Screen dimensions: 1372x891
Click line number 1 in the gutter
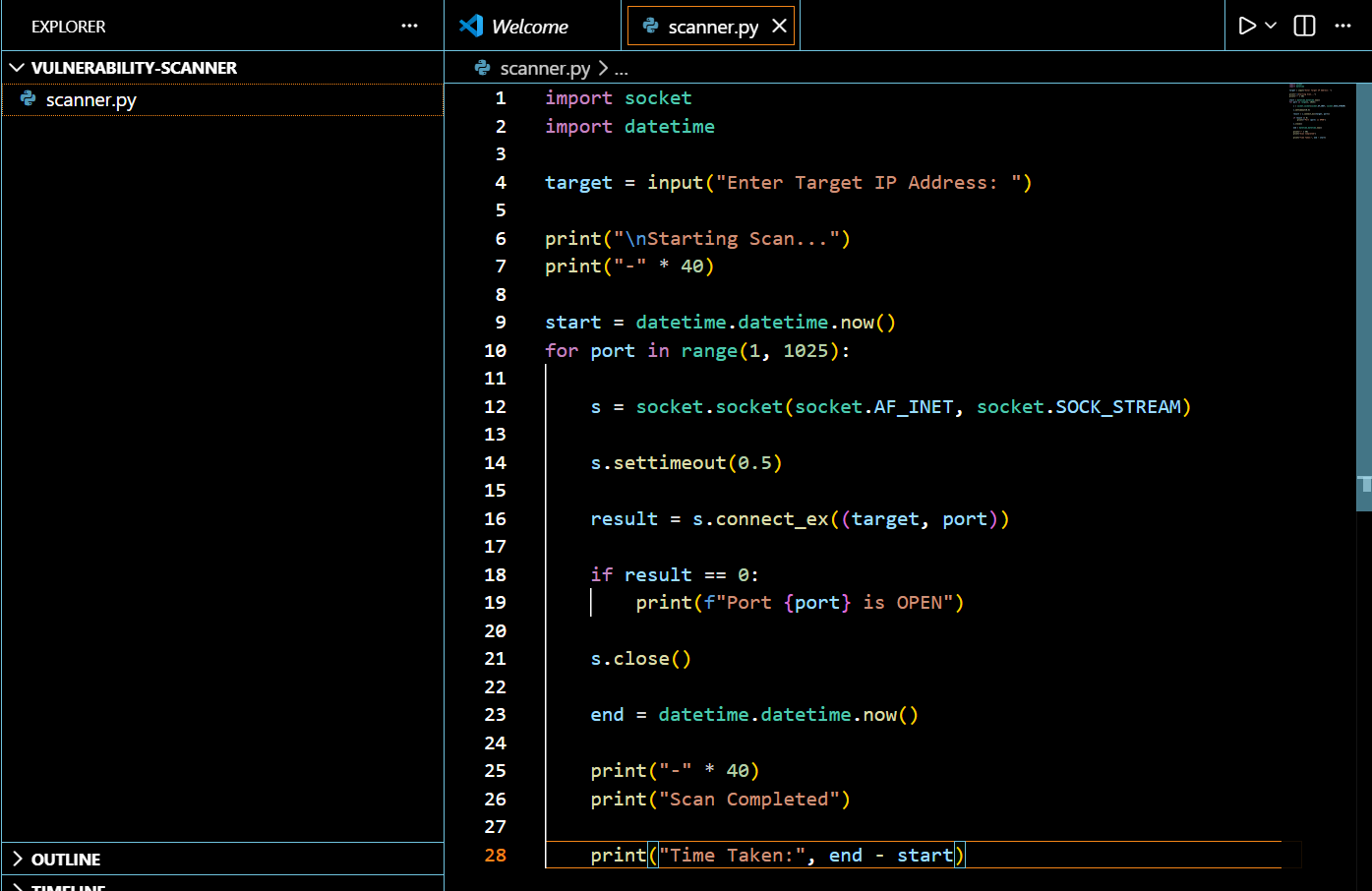coord(500,98)
